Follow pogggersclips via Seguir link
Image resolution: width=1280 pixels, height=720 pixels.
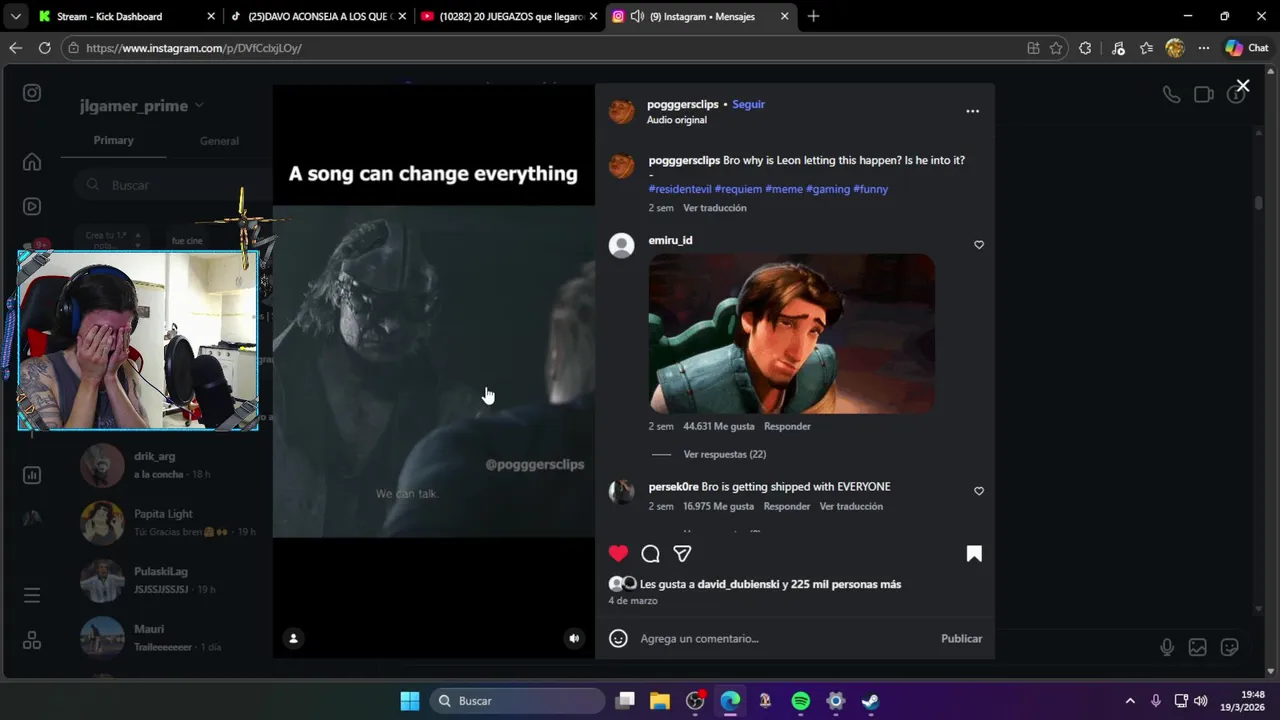748,104
